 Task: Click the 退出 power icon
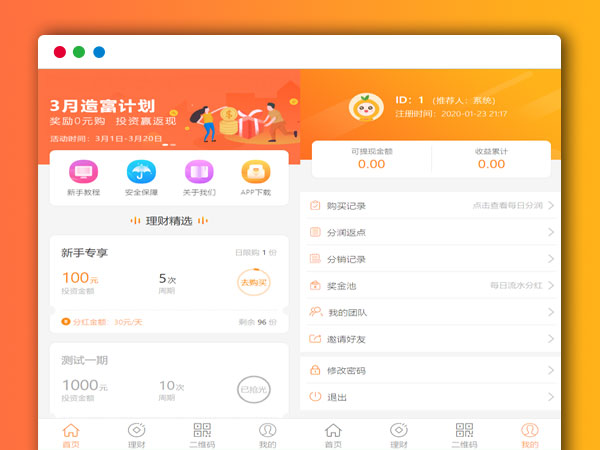(x=315, y=396)
